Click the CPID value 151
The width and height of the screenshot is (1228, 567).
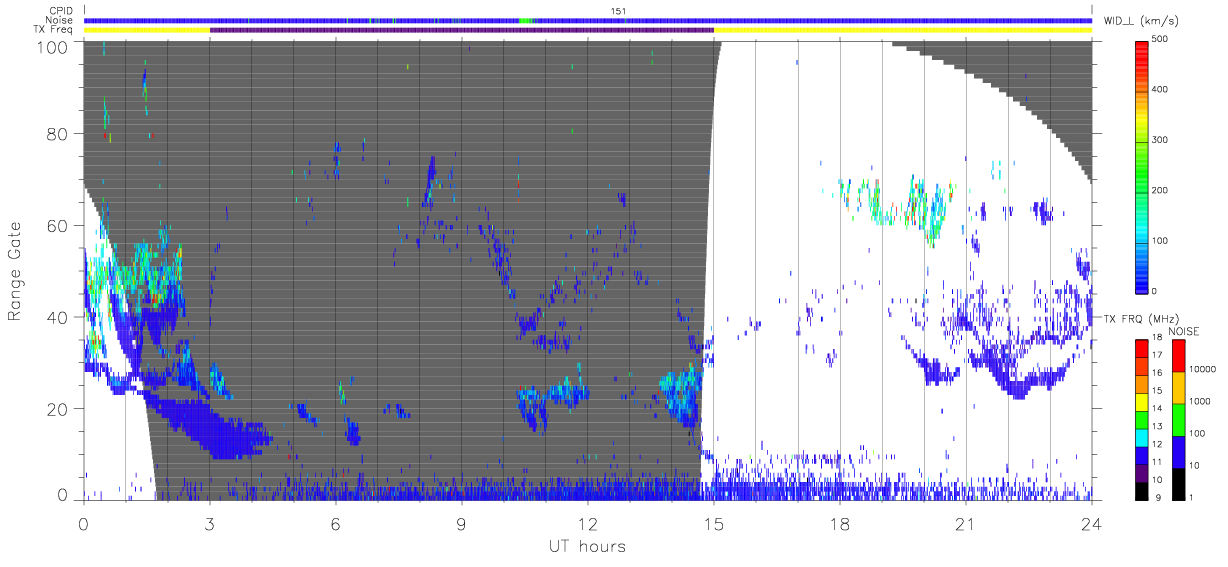pyautogui.click(x=617, y=11)
